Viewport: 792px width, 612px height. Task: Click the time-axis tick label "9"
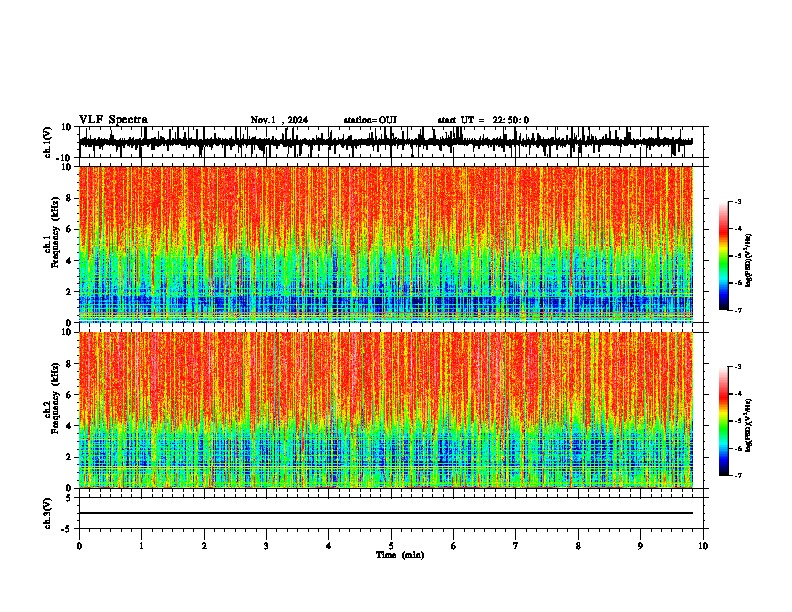640,546
